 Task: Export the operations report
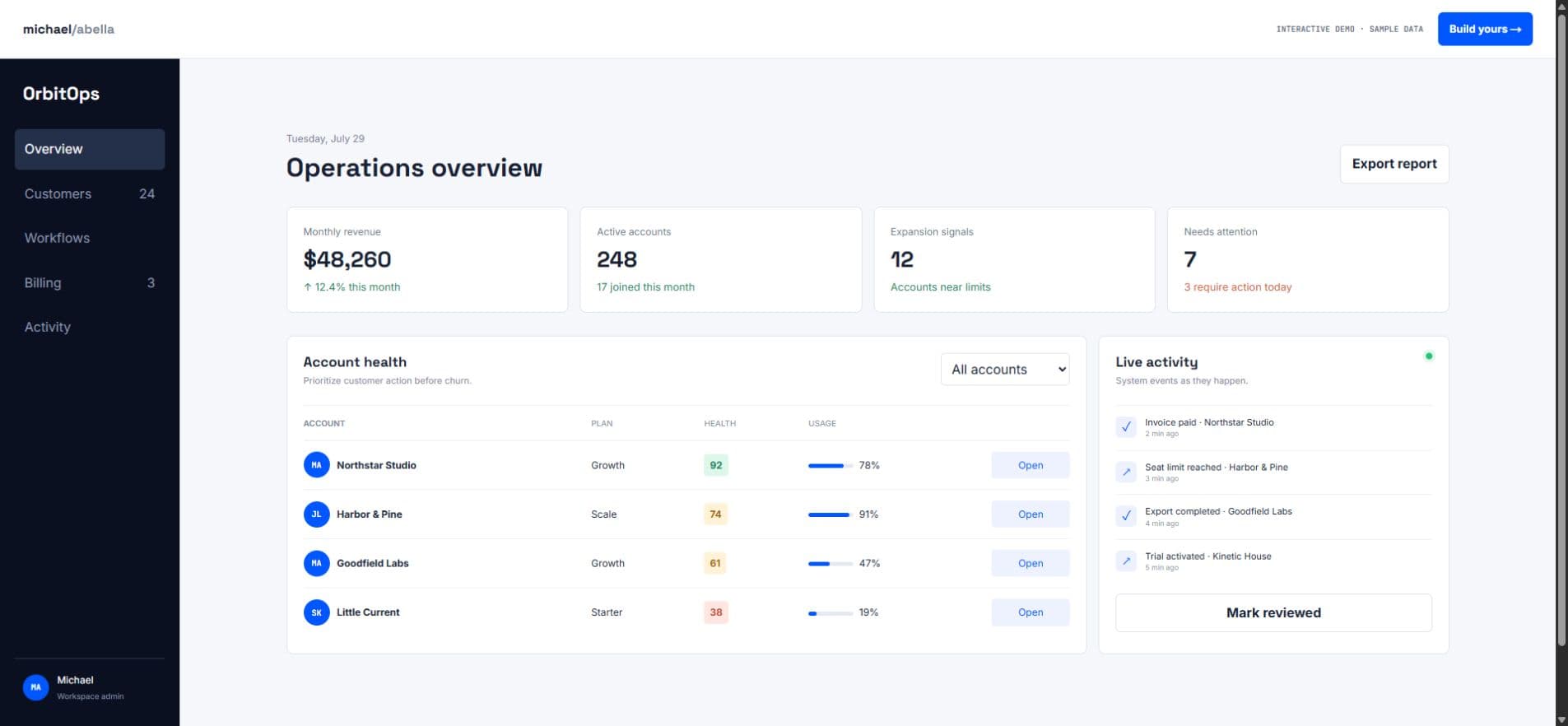tap(1394, 164)
